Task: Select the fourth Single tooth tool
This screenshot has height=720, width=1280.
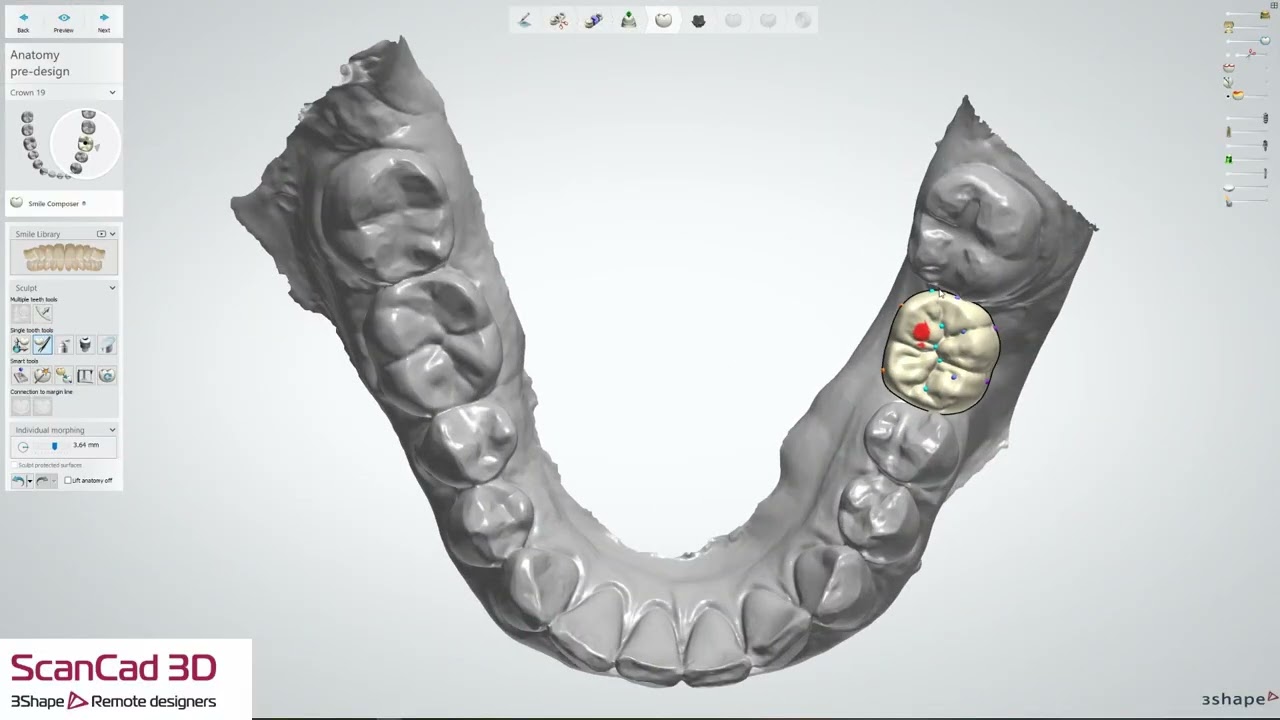Action: click(85, 345)
